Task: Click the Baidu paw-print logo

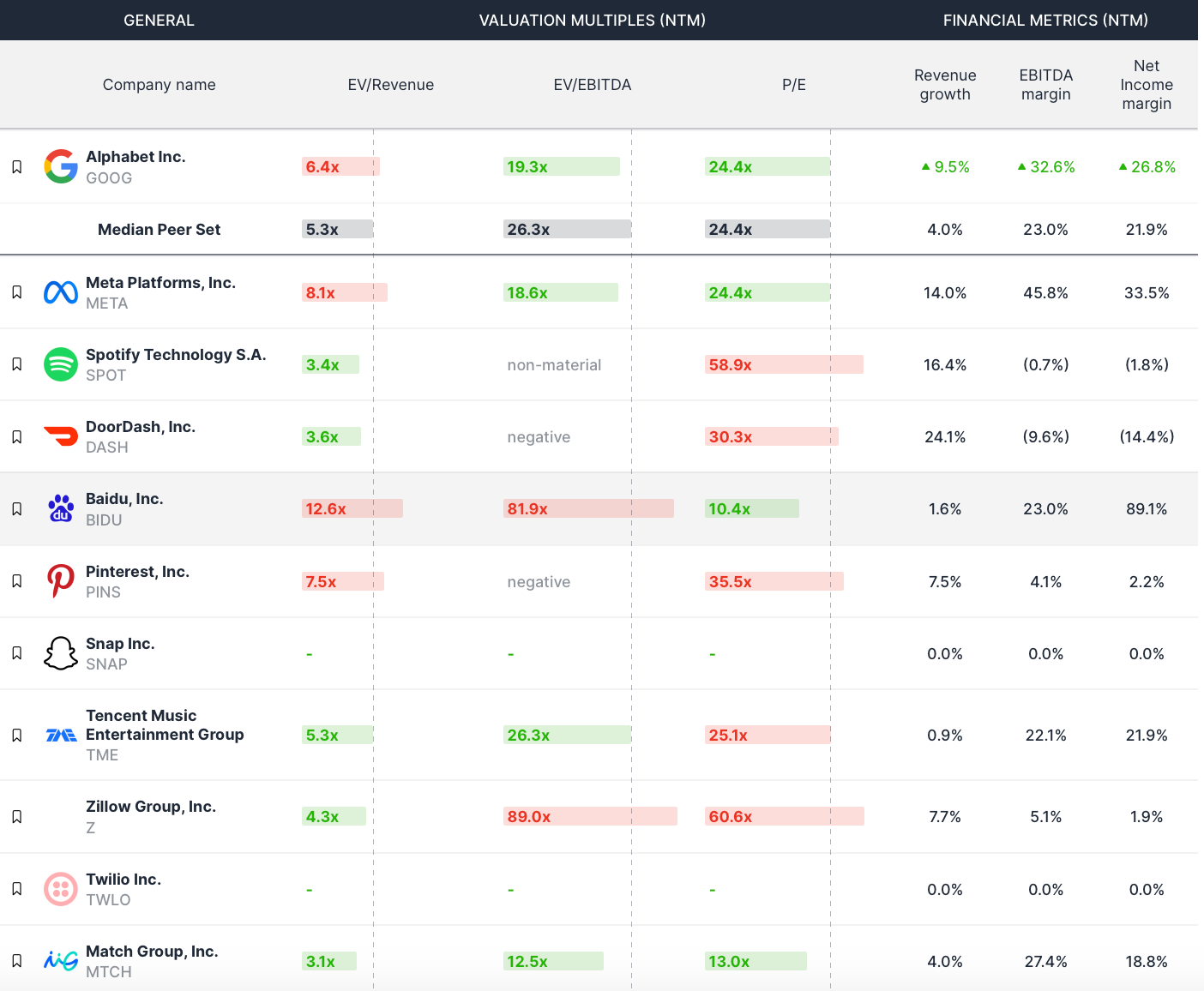Action: pyautogui.click(x=60, y=508)
